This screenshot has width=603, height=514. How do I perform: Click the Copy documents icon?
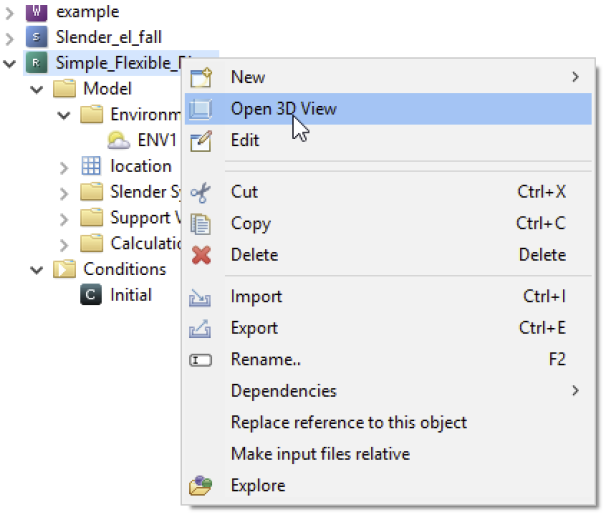(x=201, y=224)
